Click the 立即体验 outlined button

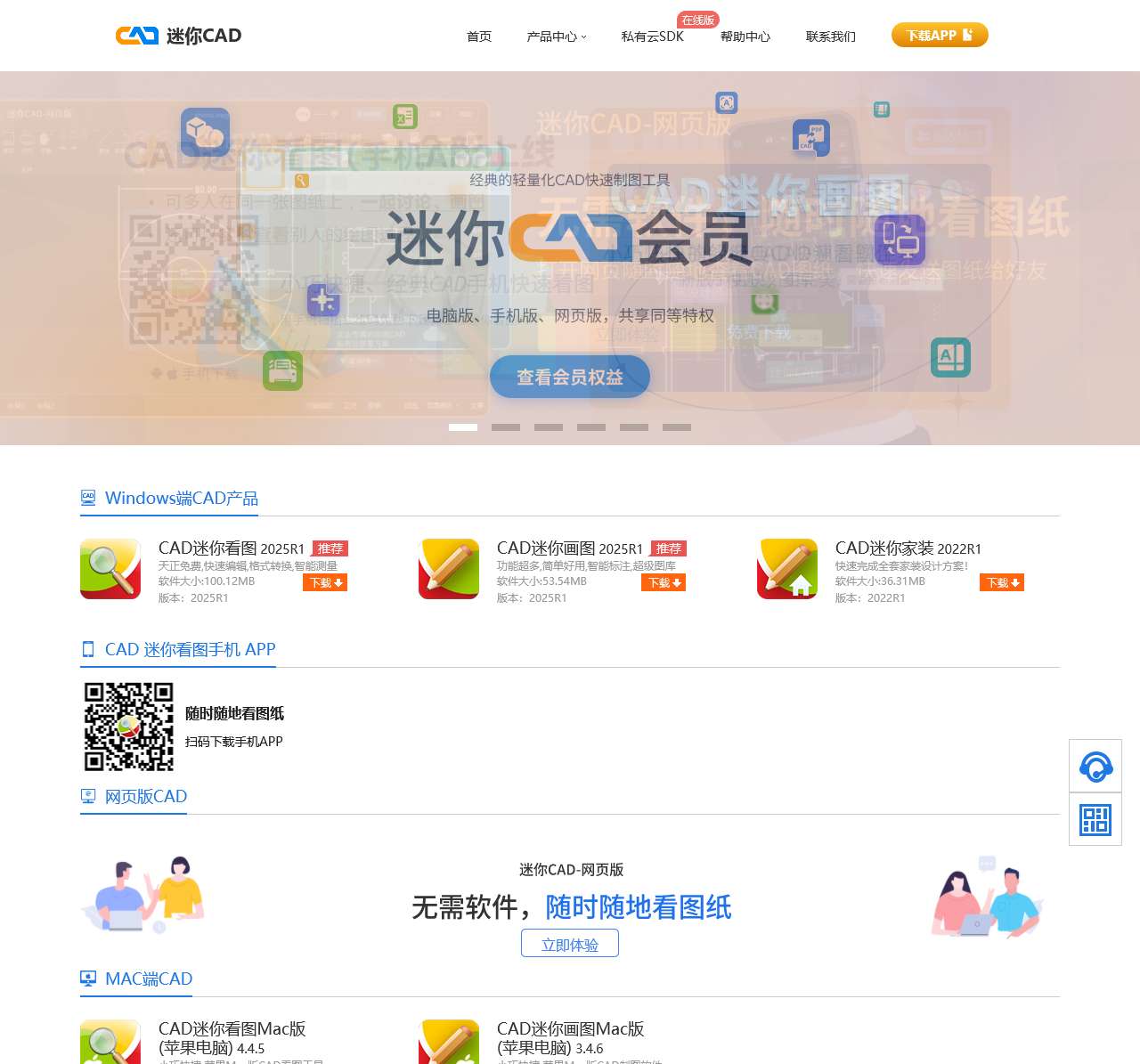click(570, 944)
